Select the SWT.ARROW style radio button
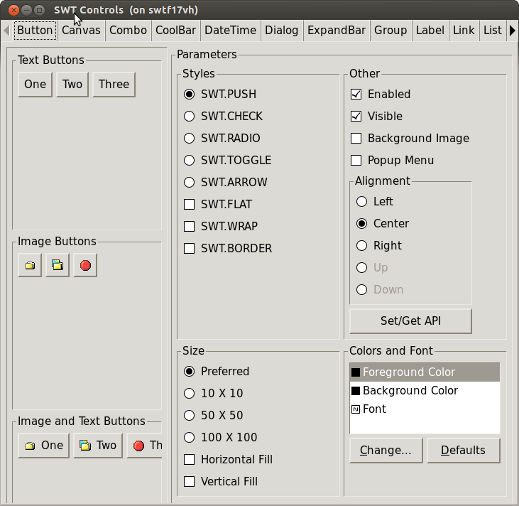Screen dimensions: 519x506 click(x=189, y=182)
